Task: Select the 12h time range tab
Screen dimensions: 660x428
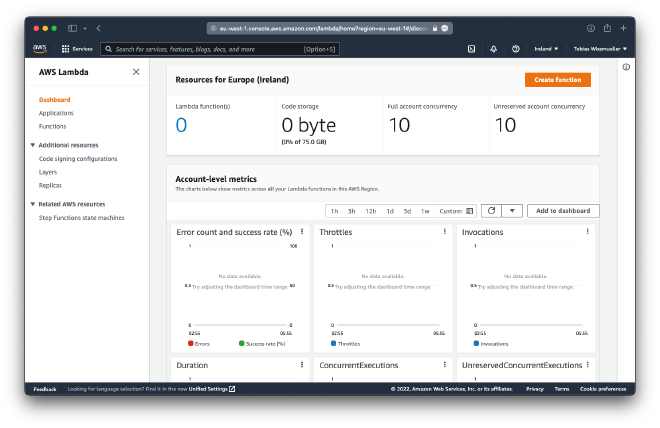Action: [x=370, y=211]
